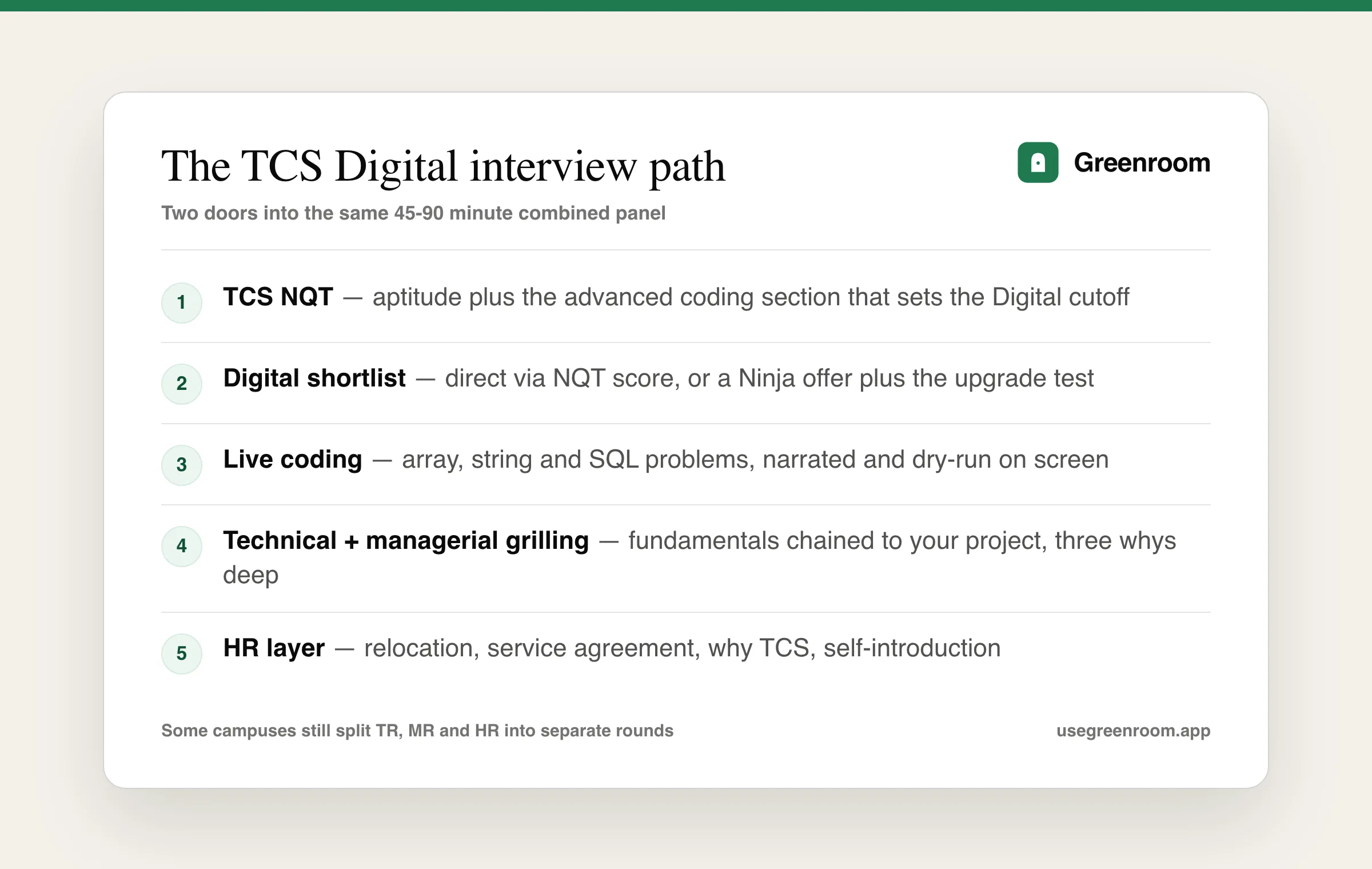Image resolution: width=1372 pixels, height=869 pixels.
Task: Select the 'TCS NQT' heading
Action: [278, 297]
